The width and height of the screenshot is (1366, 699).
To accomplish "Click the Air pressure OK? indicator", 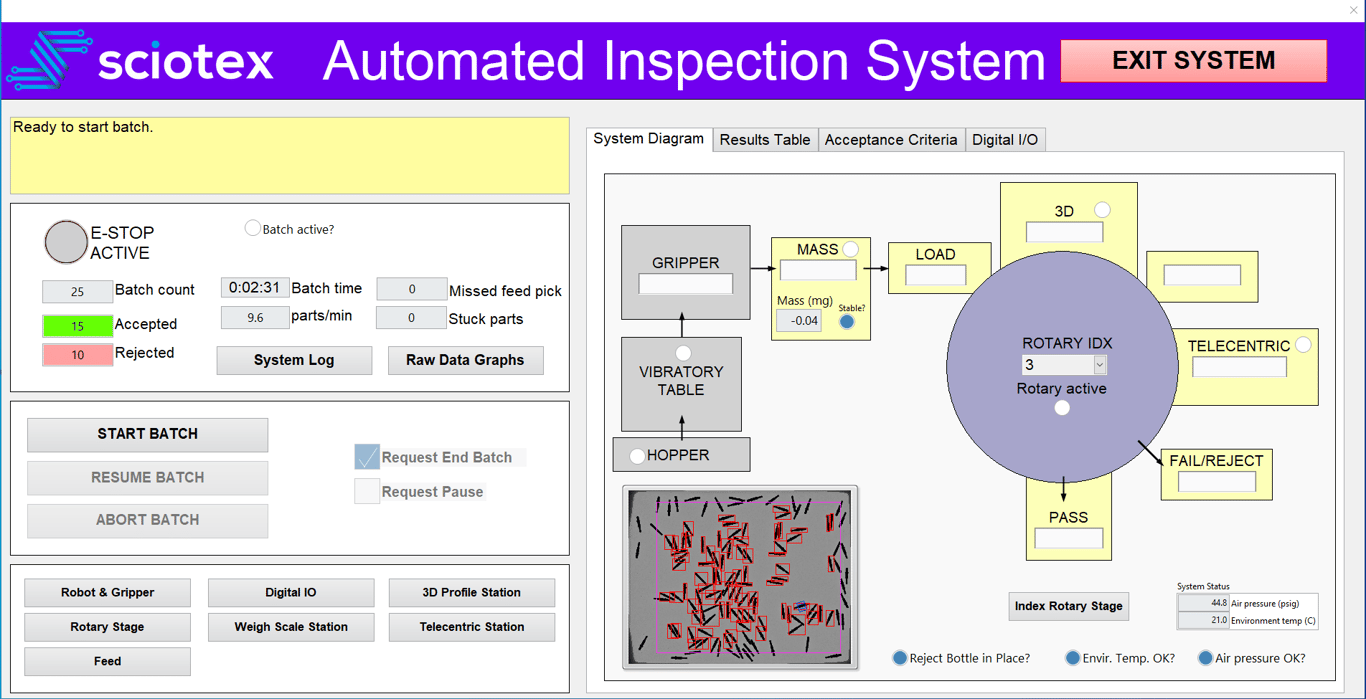I will pyautogui.click(x=1205, y=658).
